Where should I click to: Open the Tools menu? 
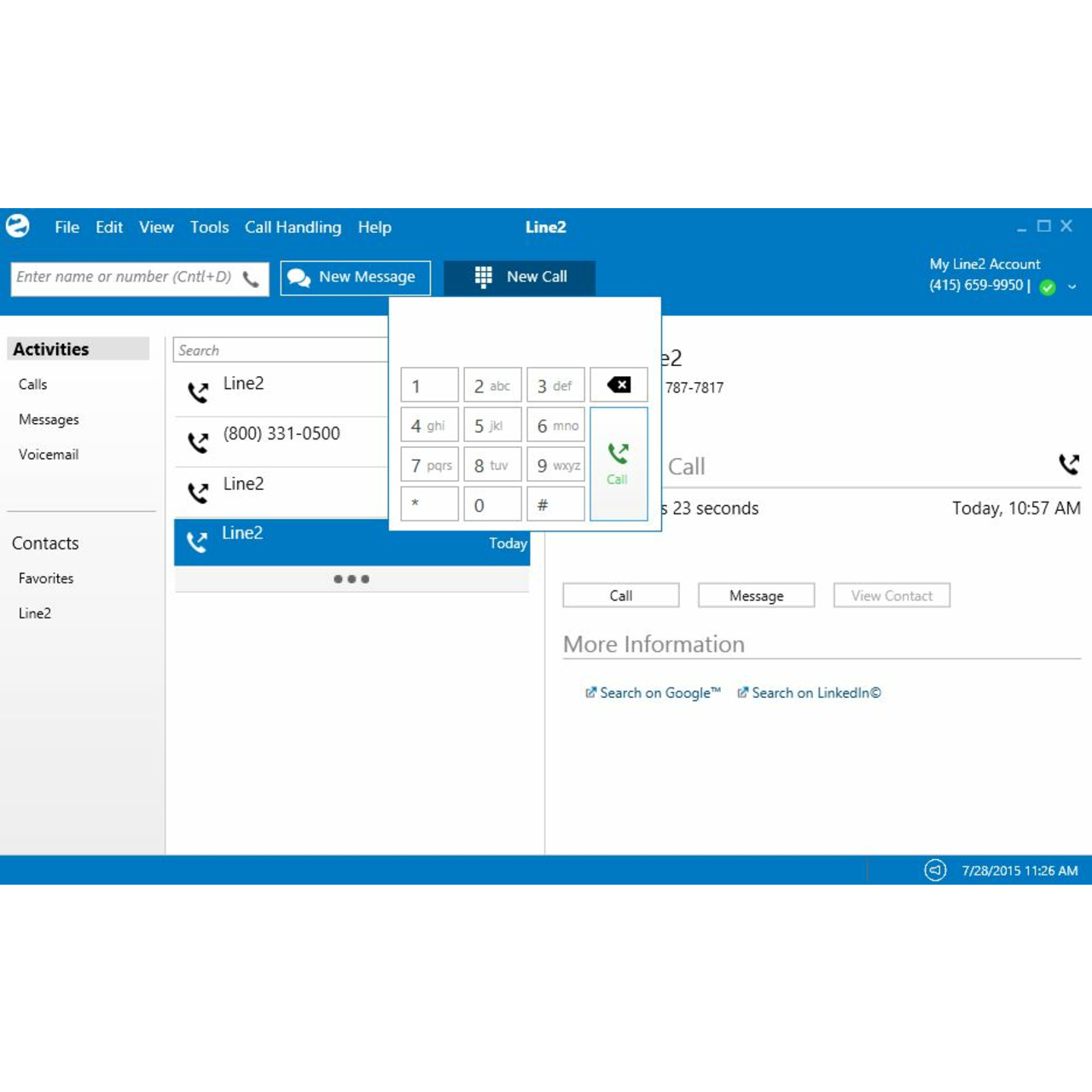pos(209,227)
